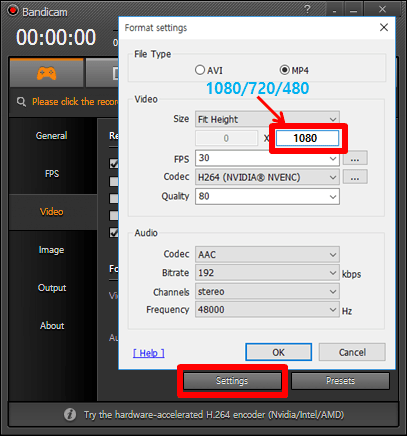Open the Image sidebar tab
The height and width of the screenshot is (436, 407).
pyautogui.click(x=52, y=250)
